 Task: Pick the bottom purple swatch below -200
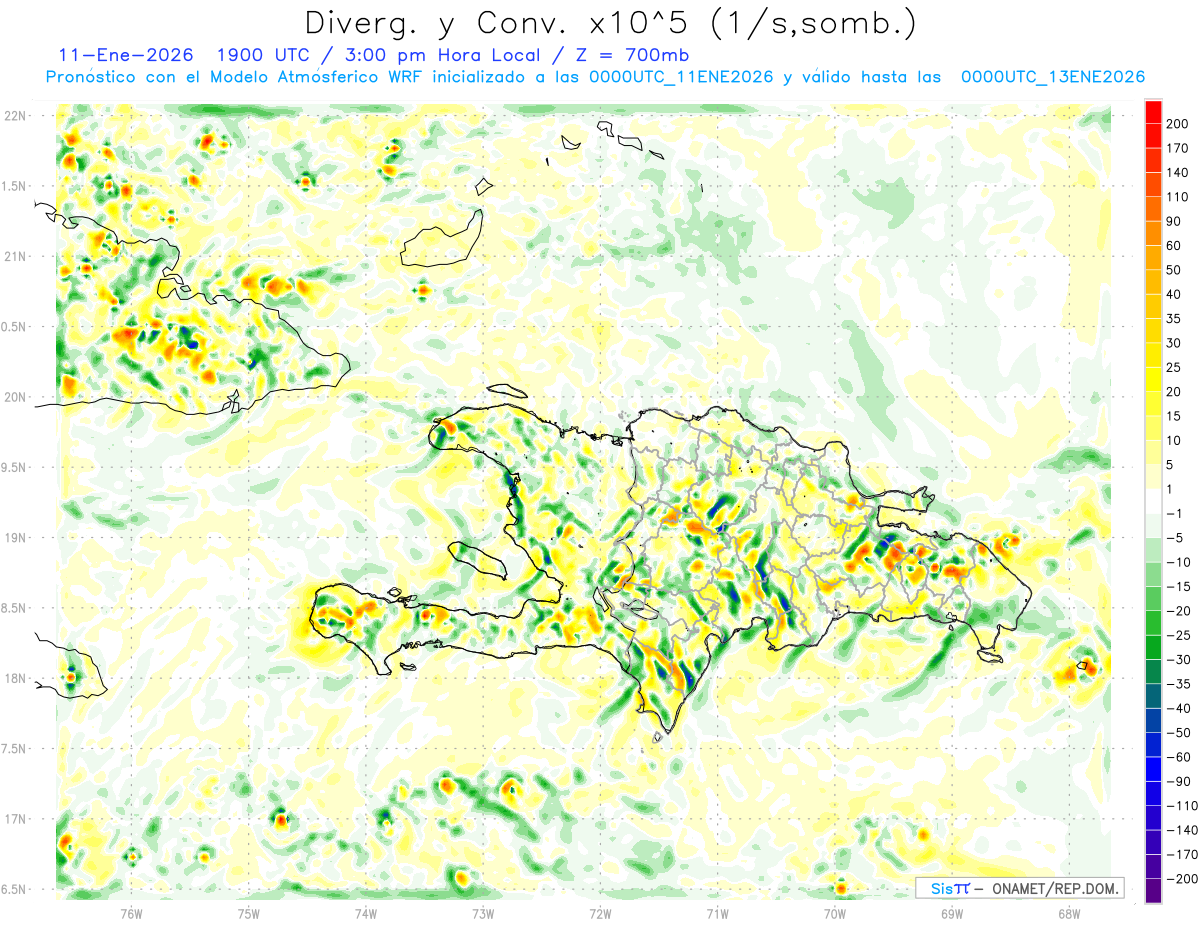1153,890
